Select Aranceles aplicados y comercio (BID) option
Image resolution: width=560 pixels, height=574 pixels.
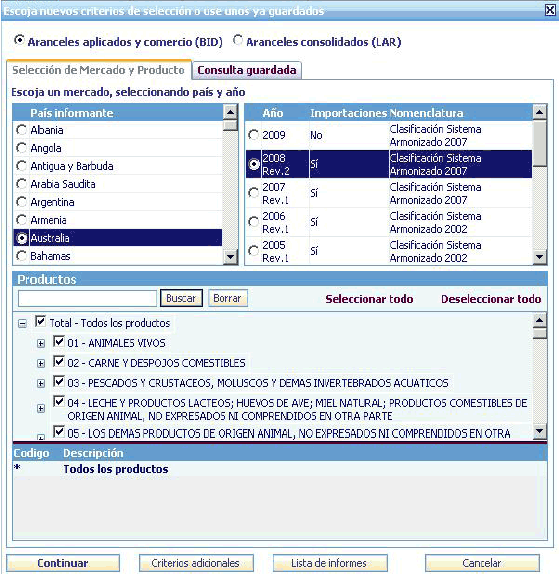(19, 40)
